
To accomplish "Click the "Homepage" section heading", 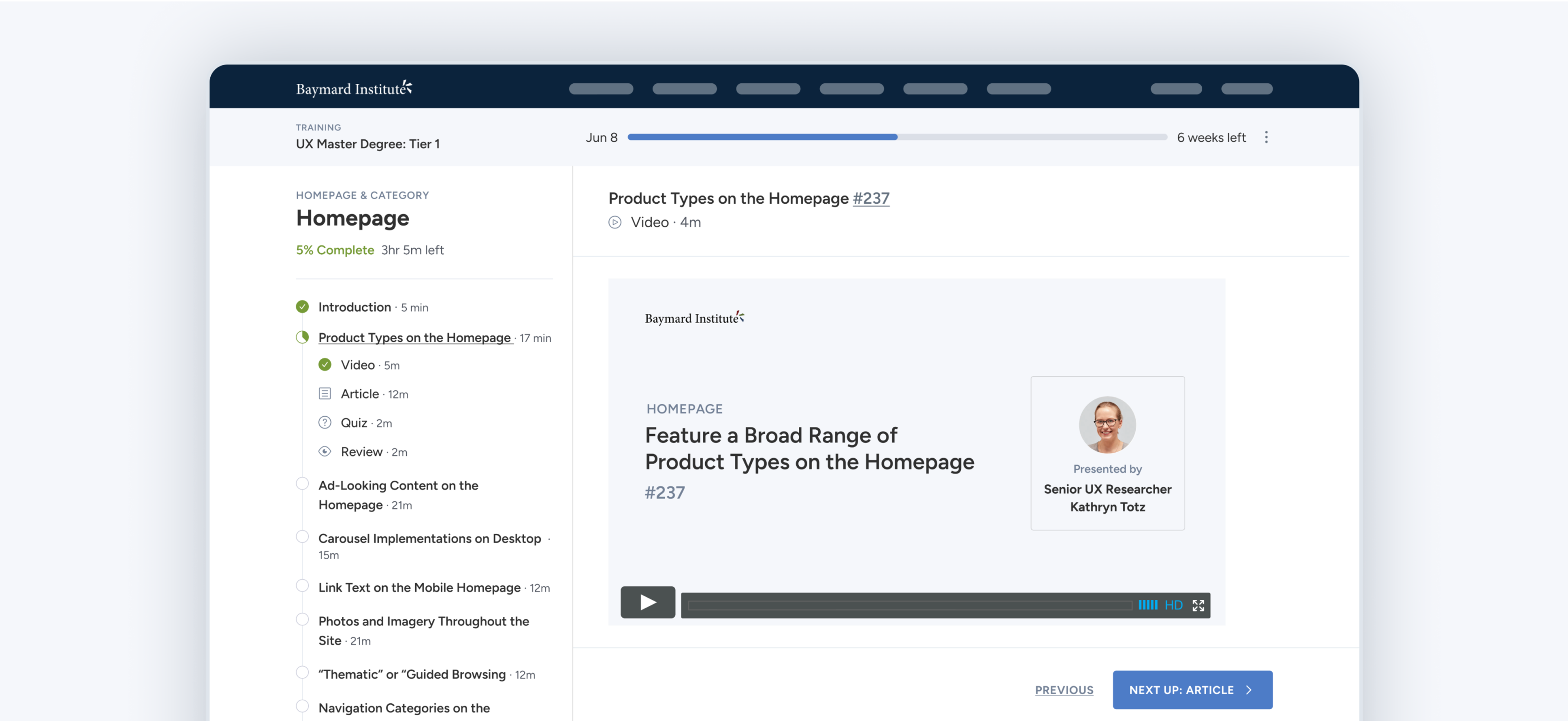I will tap(352, 219).
